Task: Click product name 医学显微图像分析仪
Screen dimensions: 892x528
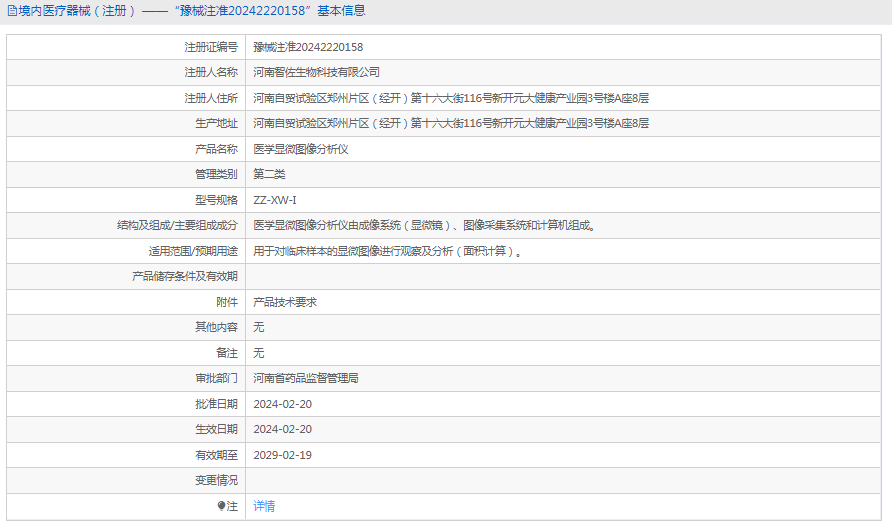Action: 300,149
